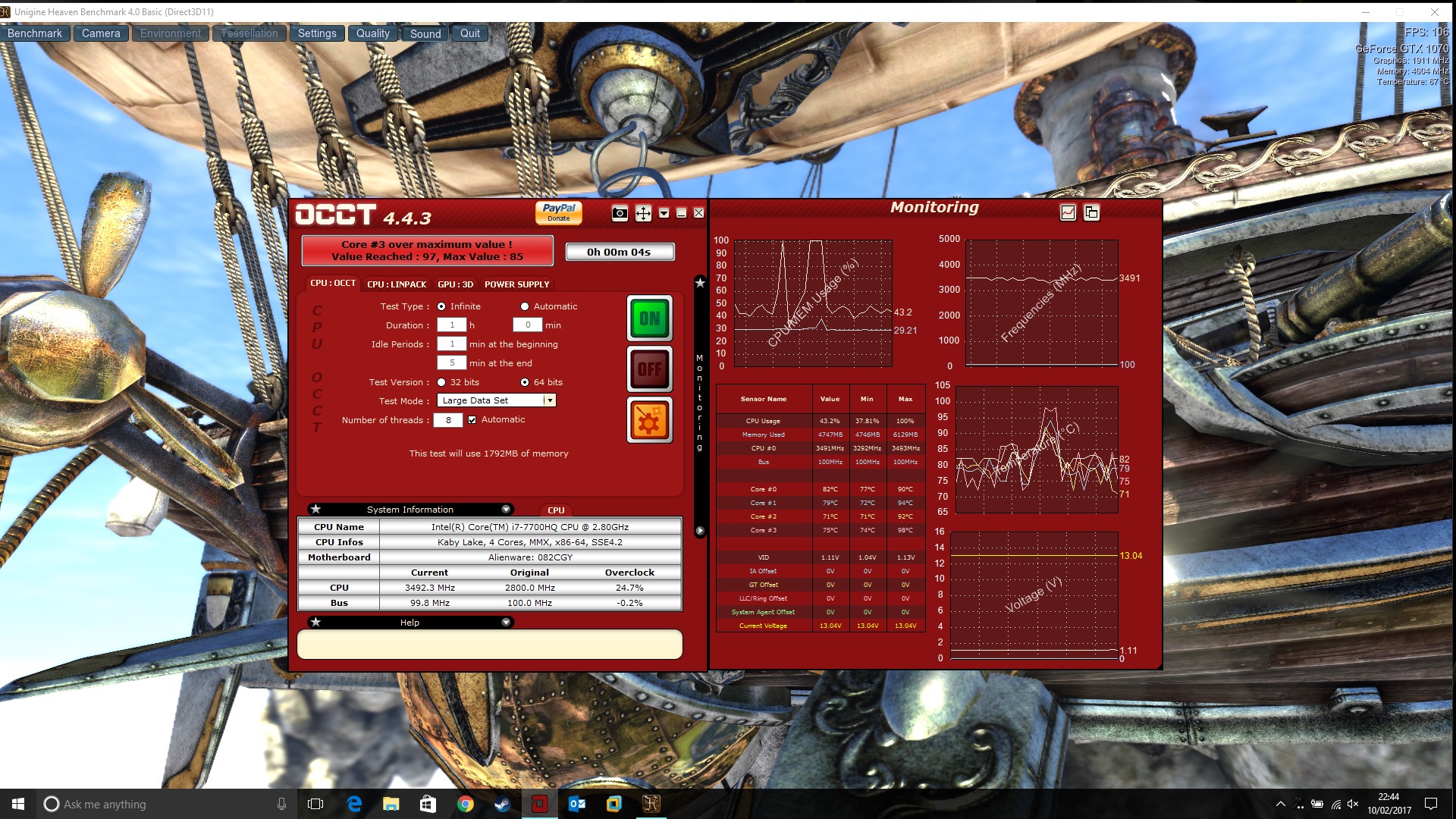Select the Automatic test type radio

[525, 306]
